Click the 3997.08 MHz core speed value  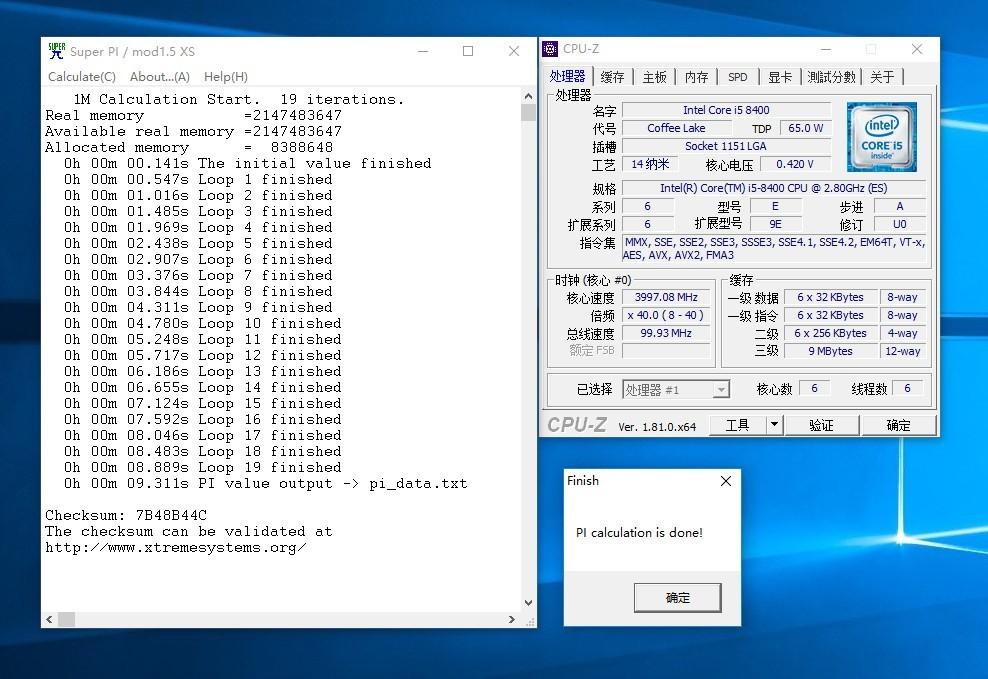[666, 297]
